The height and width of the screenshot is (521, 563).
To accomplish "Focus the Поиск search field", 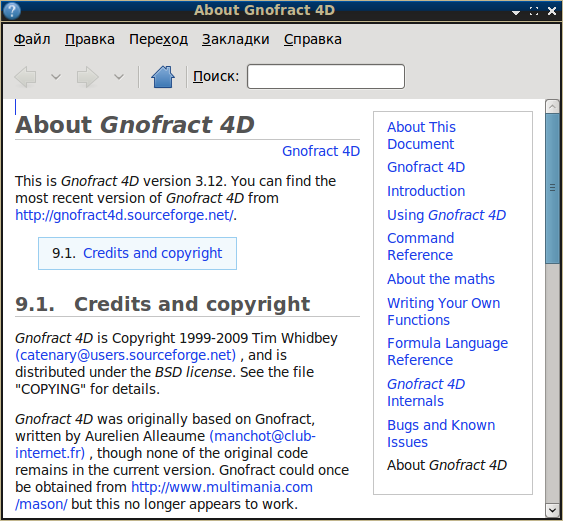I will 326,76.
